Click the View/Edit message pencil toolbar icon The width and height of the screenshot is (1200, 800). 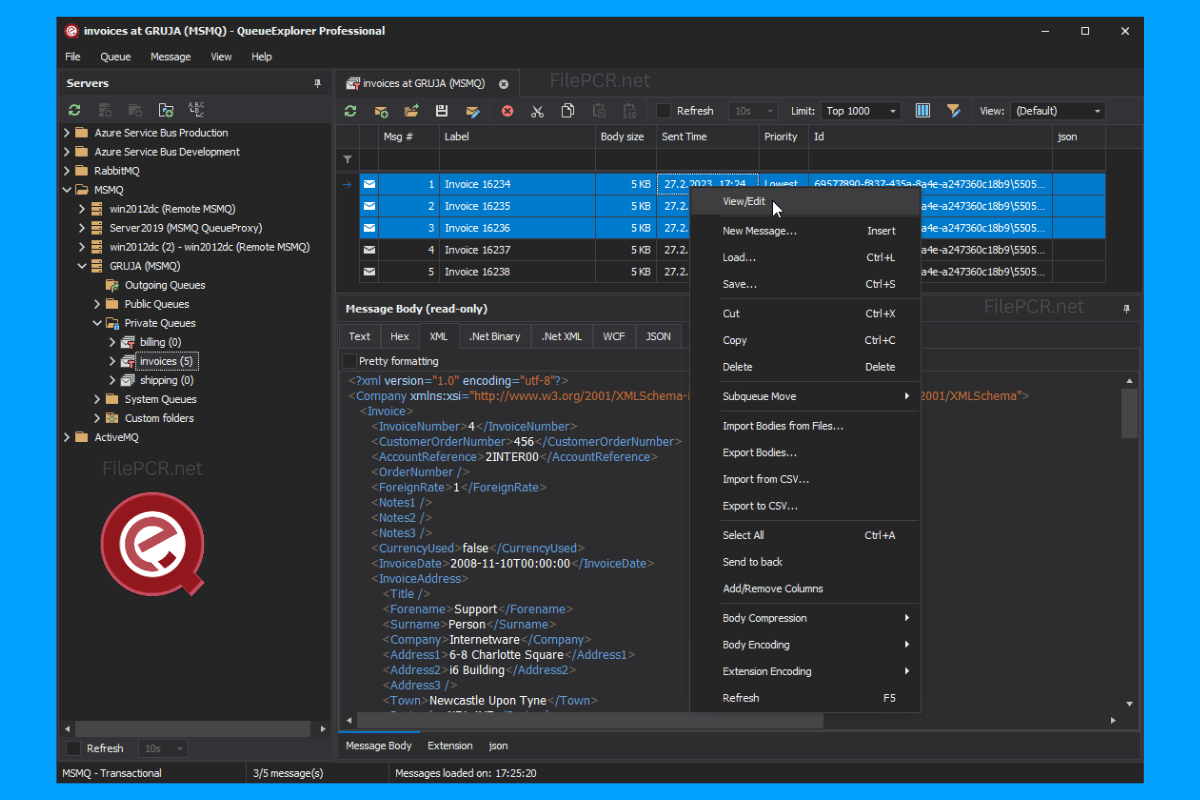(x=472, y=111)
